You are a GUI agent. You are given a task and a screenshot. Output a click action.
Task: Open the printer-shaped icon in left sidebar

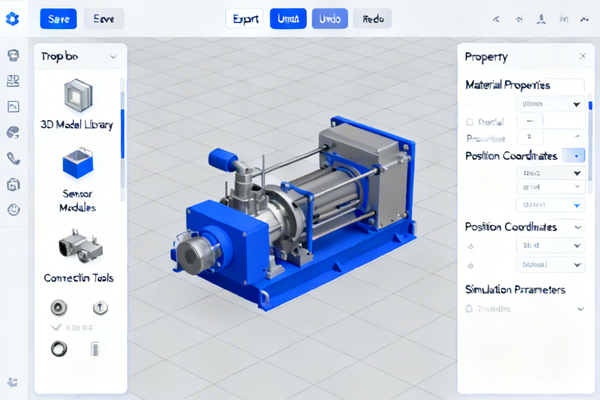coord(13,55)
